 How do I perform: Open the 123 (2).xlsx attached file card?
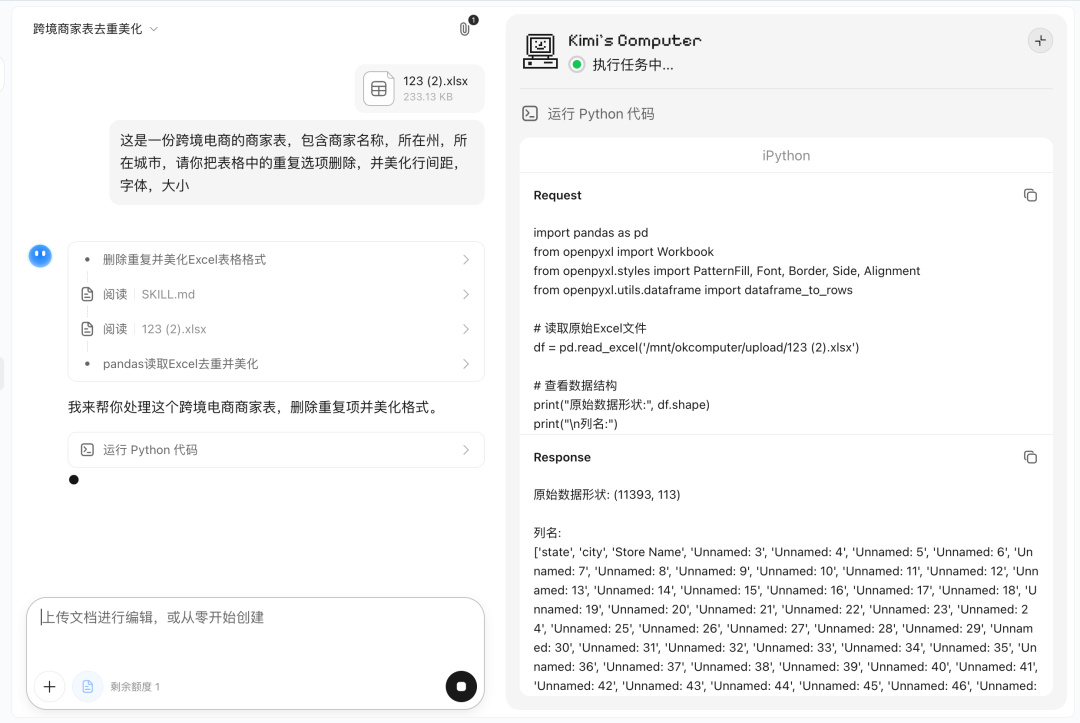click(x=419, y=88)
